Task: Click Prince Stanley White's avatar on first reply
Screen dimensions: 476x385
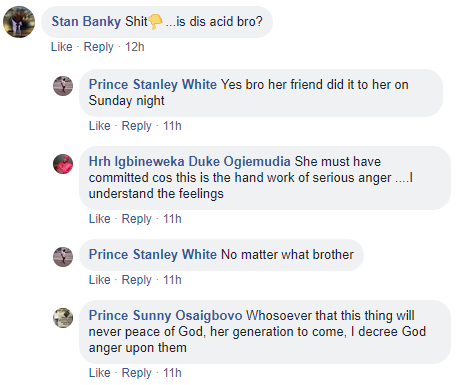Action: tap(63, 86)
